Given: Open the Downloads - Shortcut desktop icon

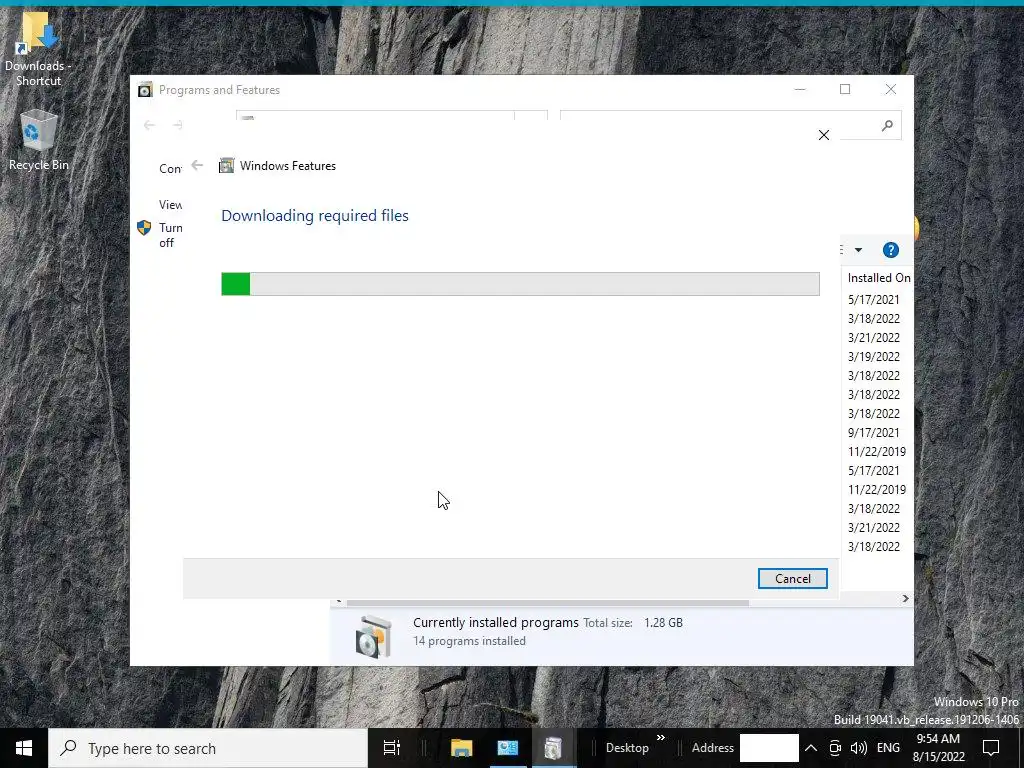Looking at the screenshot, I should [x=38, y=50].
